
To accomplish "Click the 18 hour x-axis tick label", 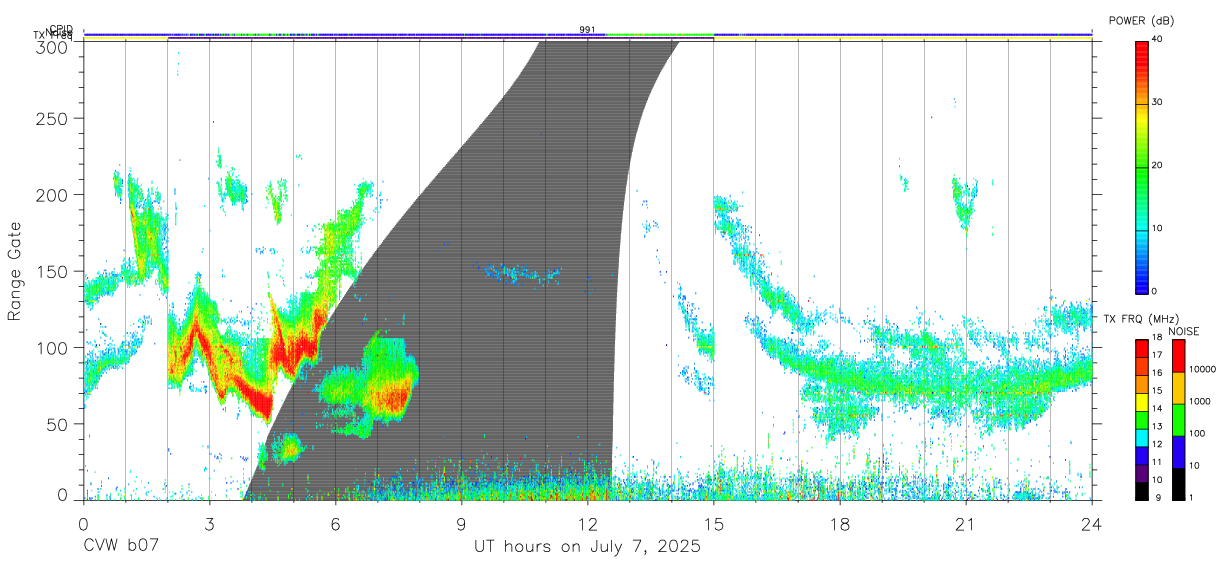I will coord(840,524).
